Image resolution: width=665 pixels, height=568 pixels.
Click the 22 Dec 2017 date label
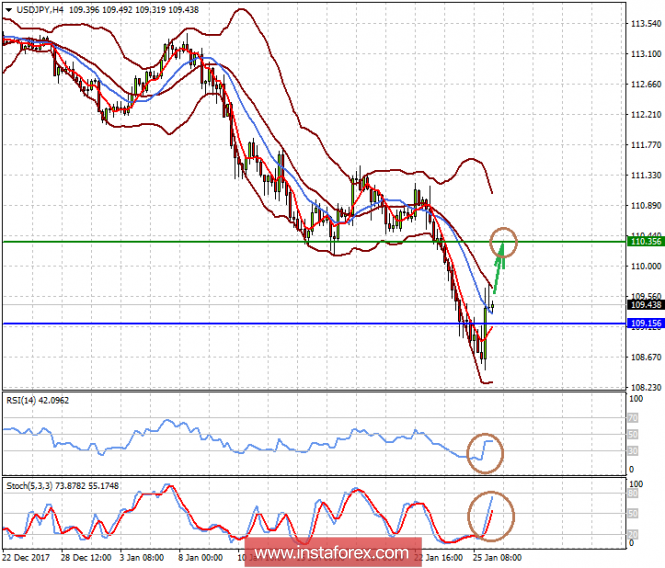point(25,556)
